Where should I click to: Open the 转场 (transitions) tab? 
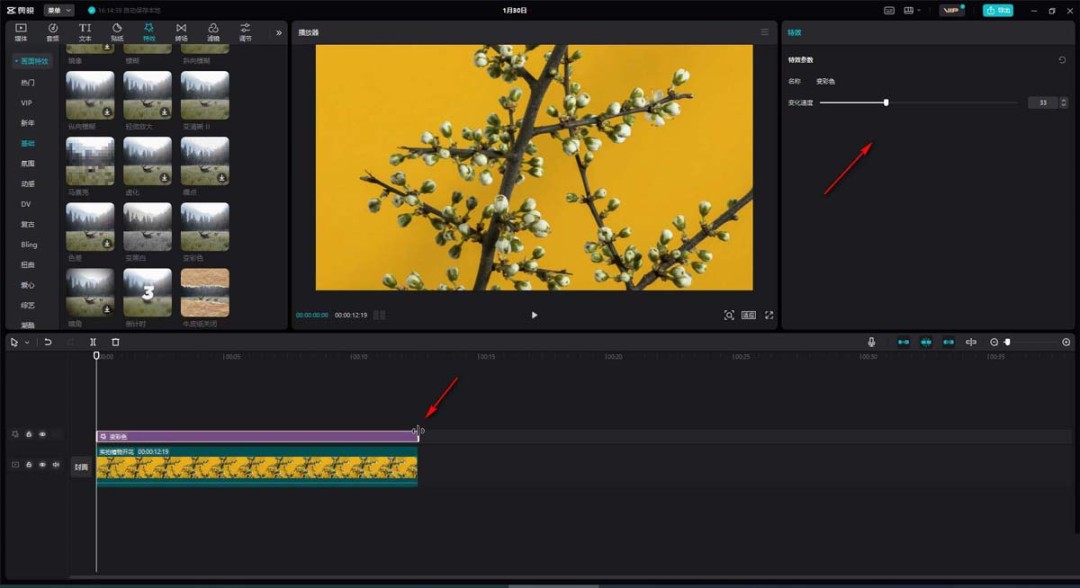click(x=181, y=32)
